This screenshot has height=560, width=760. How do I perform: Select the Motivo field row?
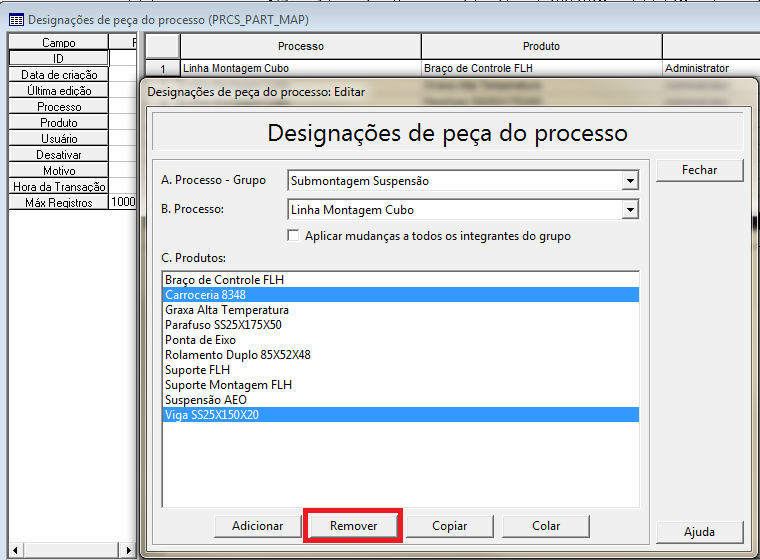59,171
